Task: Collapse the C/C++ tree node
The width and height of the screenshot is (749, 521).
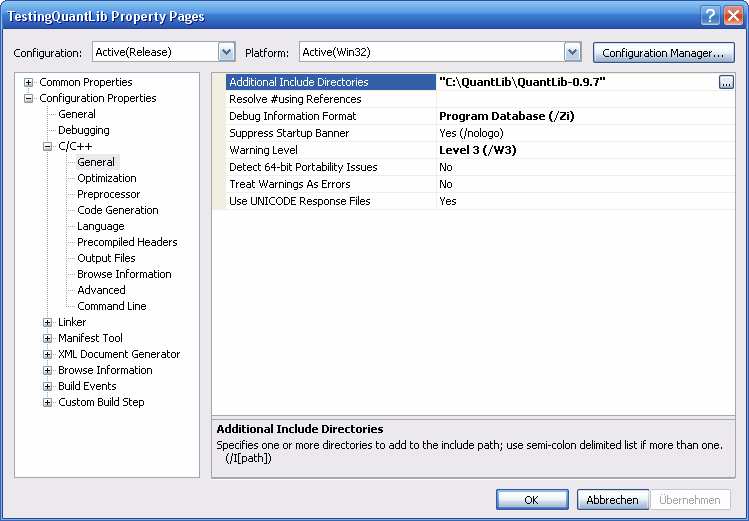Action: [47, 146]
